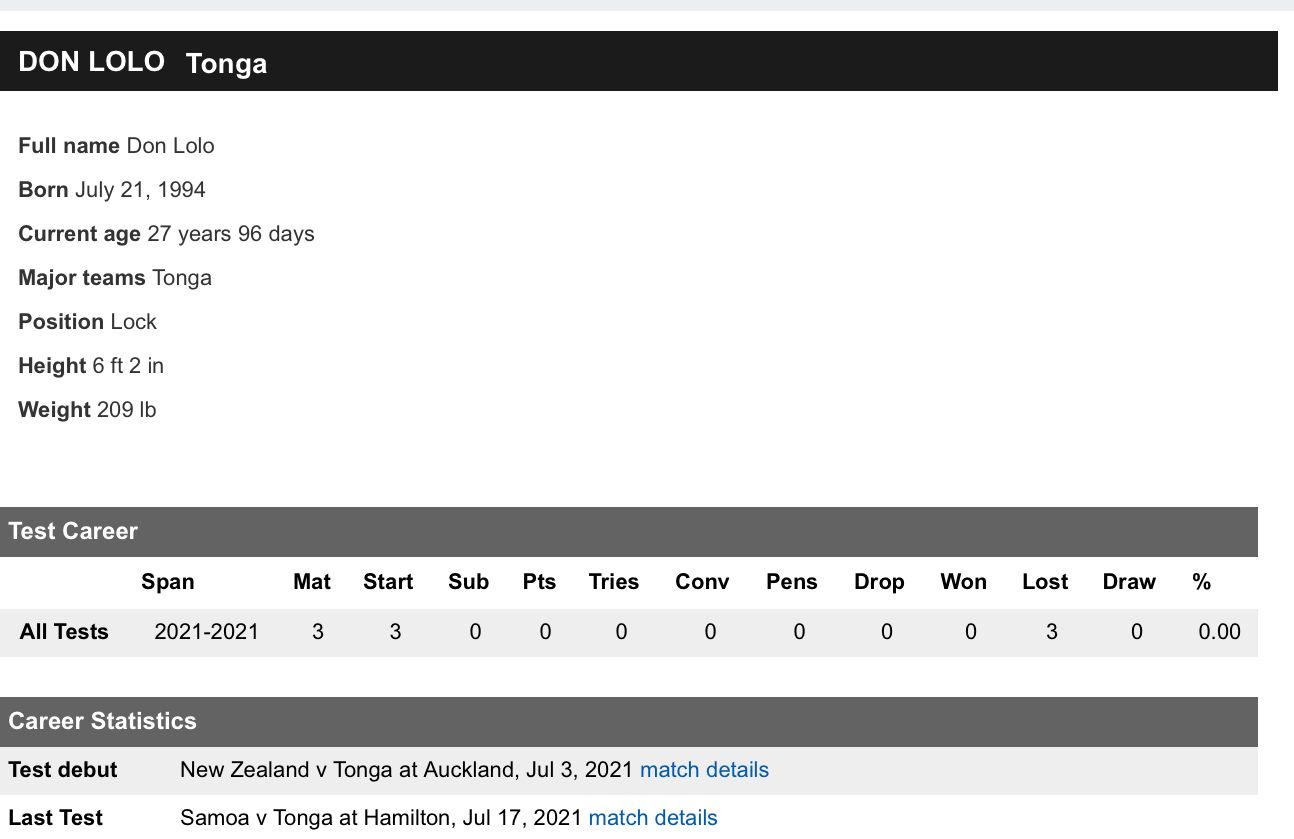The width and height of the screenshot is (1294, 839).
Task: Click the 2021-2021 span value
Action: 207,632
